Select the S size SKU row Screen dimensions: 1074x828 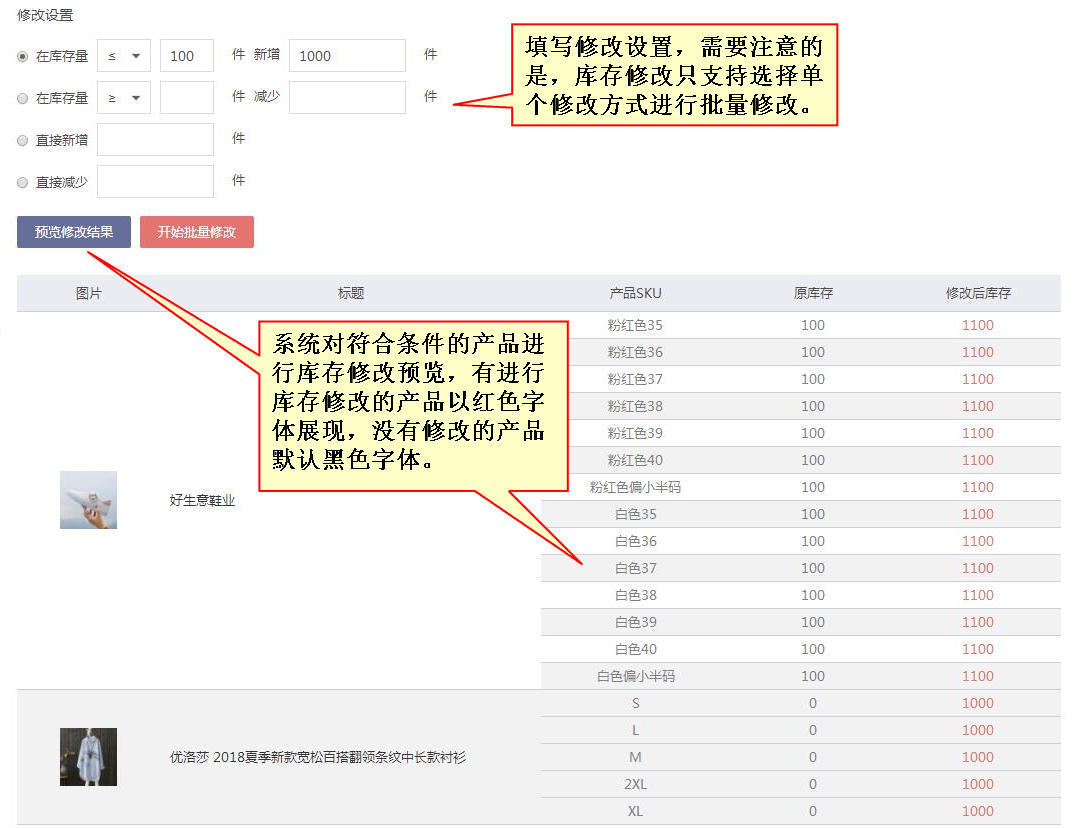tap(801, 703)
